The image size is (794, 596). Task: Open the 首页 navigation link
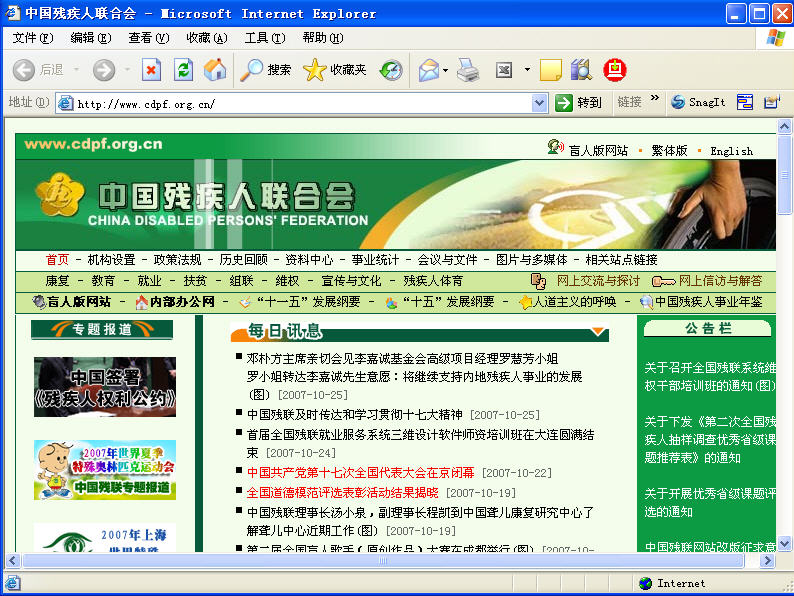pos(57,260)
